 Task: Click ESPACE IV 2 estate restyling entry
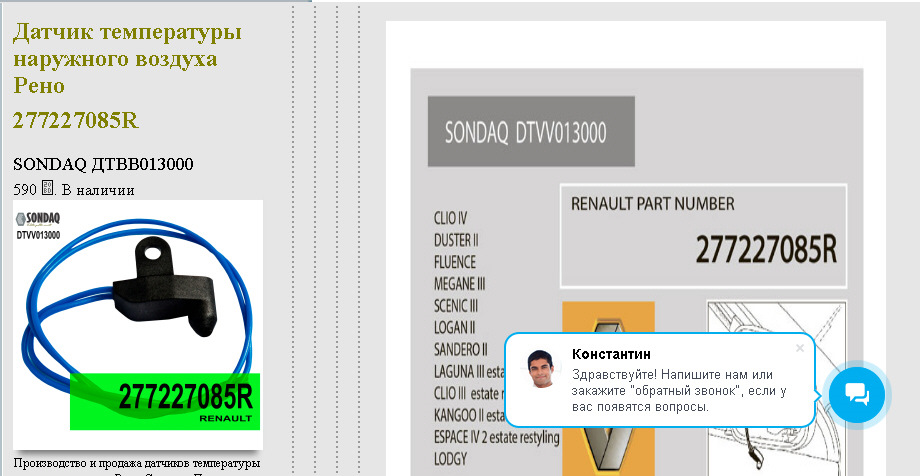point(496,437)
